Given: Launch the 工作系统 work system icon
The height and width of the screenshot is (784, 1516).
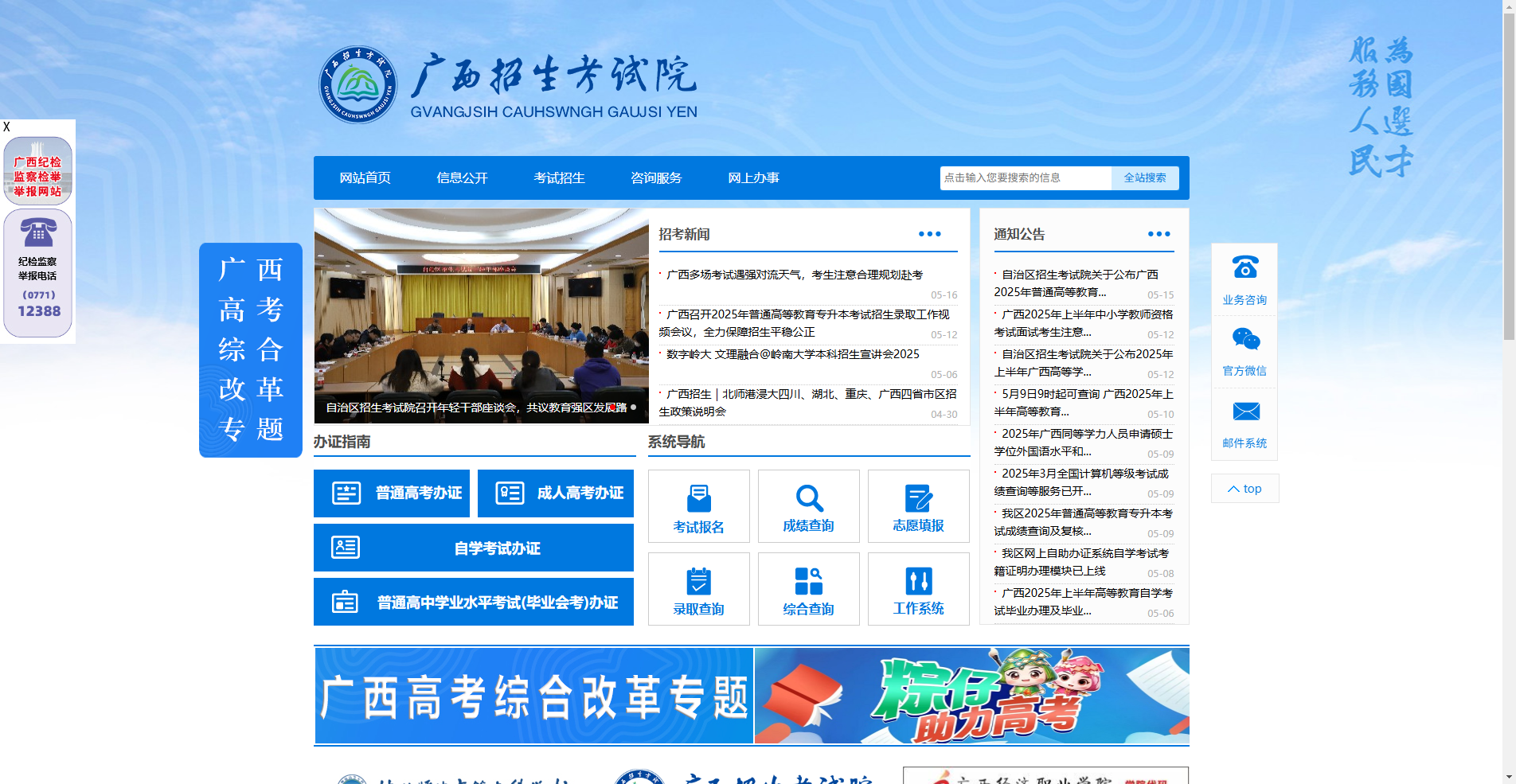Looking at the screenshot, I should pos(918,589).
